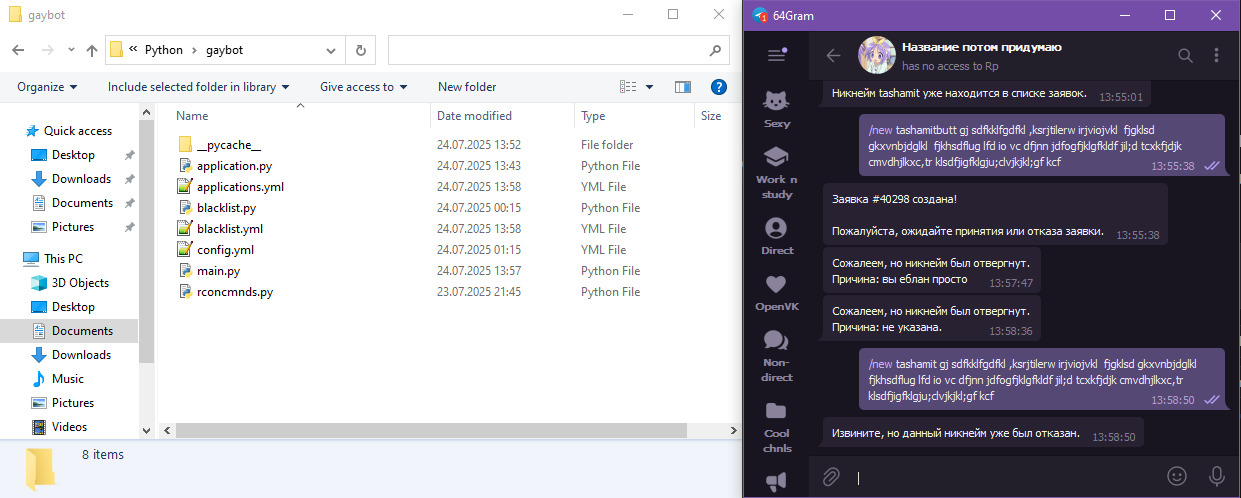This screenshot has width=1241, height=498.
Task: Expand the Organize dropdown menu
Action: [47, 87]
